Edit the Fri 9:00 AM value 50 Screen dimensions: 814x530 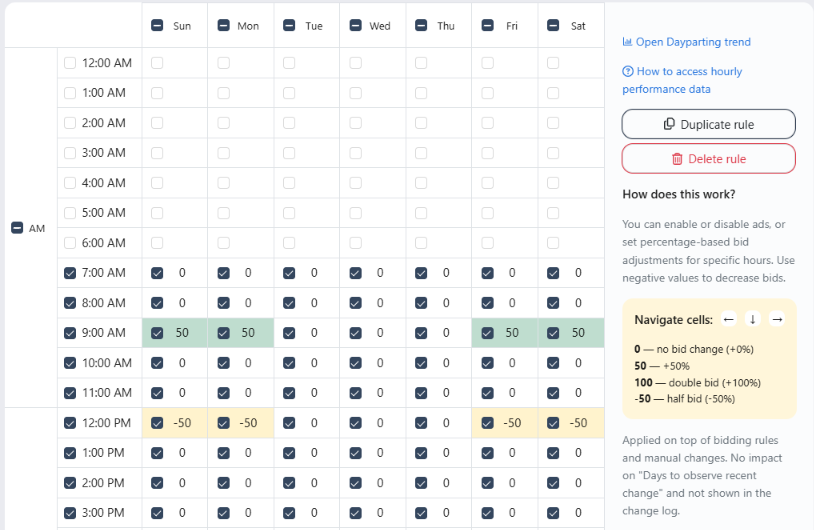512,333
